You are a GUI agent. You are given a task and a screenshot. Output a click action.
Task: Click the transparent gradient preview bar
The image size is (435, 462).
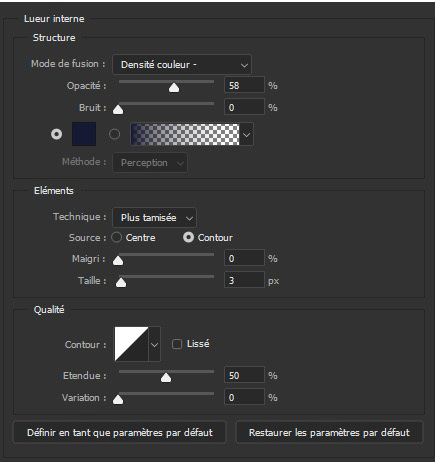click(x=185, y=134)
